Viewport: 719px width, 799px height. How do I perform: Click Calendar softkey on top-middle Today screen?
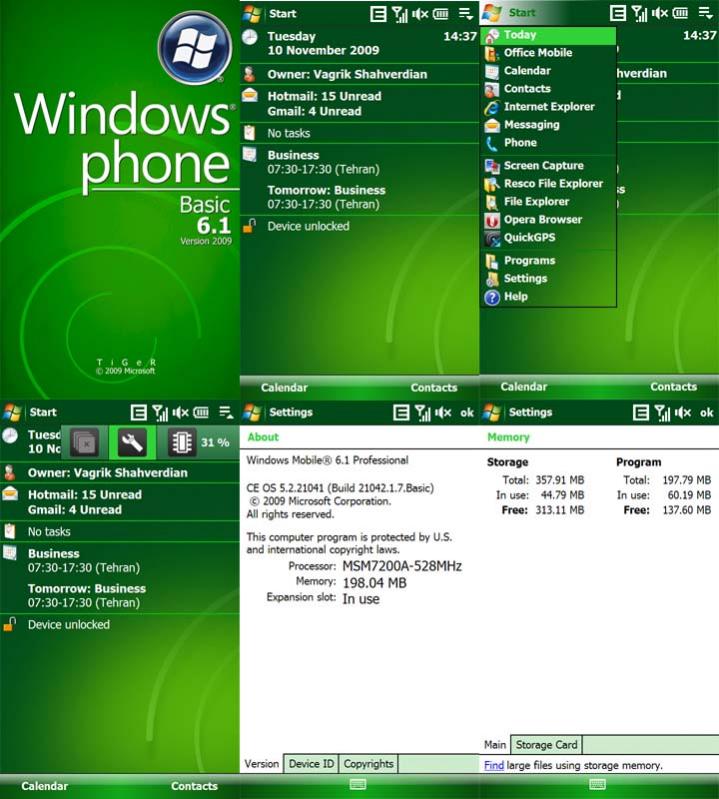(x=284, y=388)
